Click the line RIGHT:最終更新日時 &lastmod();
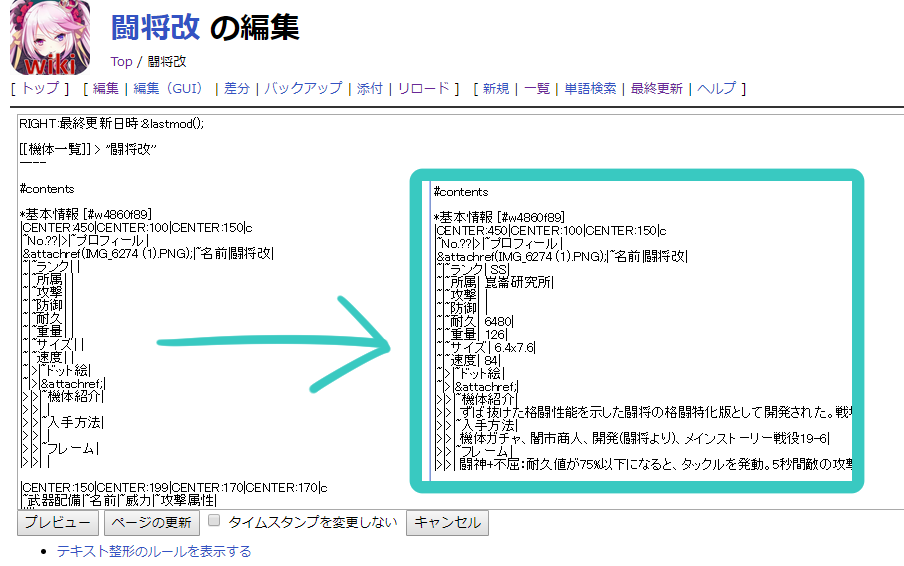Screen dimensions: 904x566 (111, 124)
